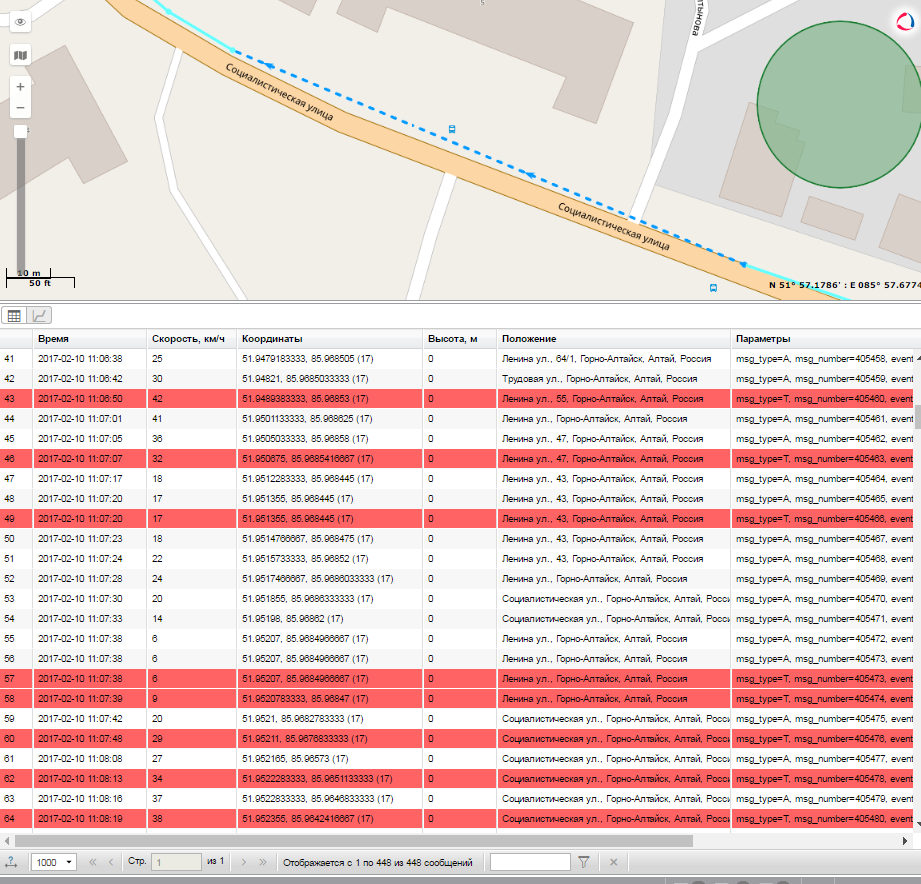Go to the first page of messages
The height and width of the screenshot is (884, 921).
(93, 861)
